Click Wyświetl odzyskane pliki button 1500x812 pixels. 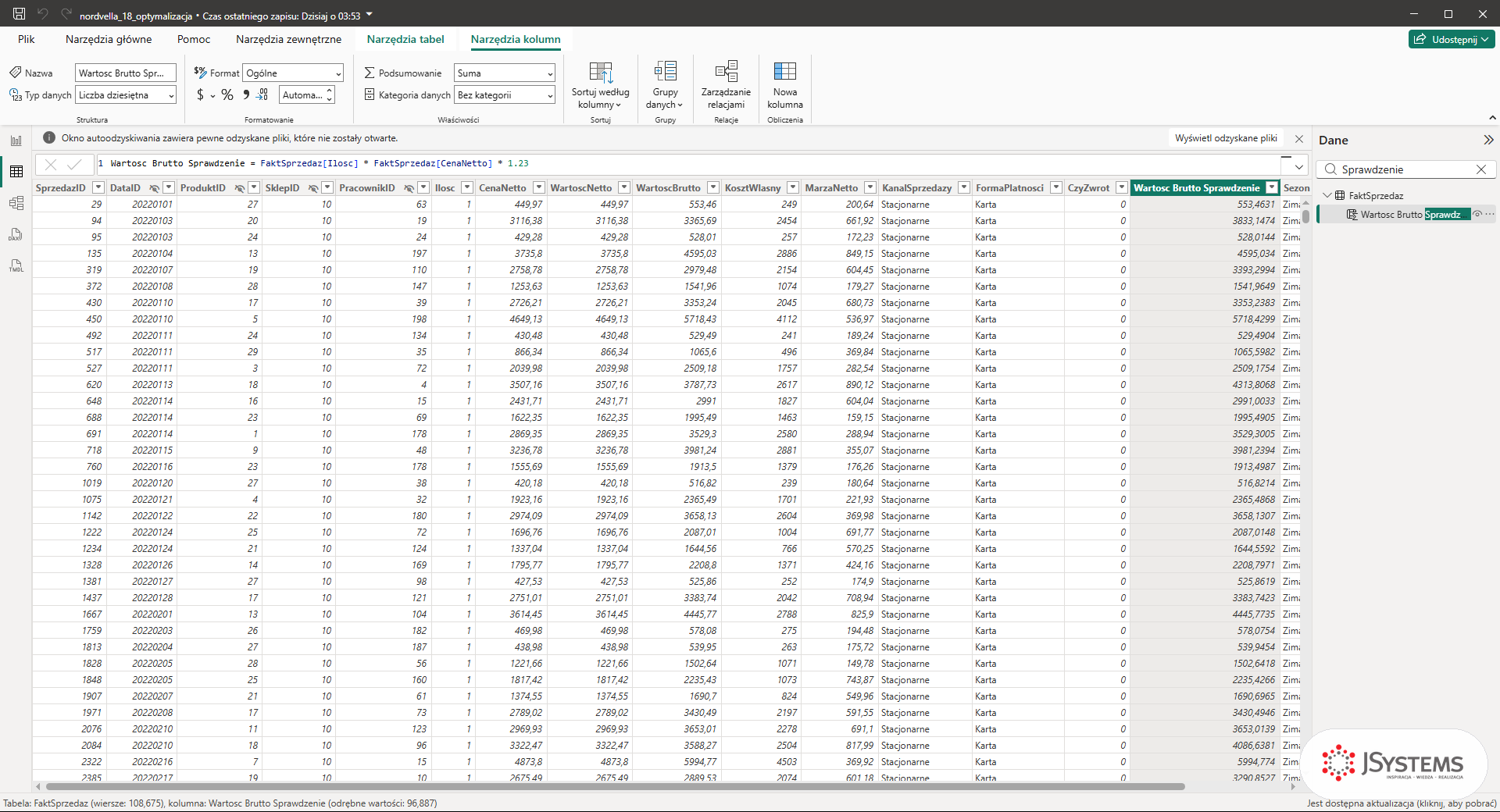click(1226, 138)
